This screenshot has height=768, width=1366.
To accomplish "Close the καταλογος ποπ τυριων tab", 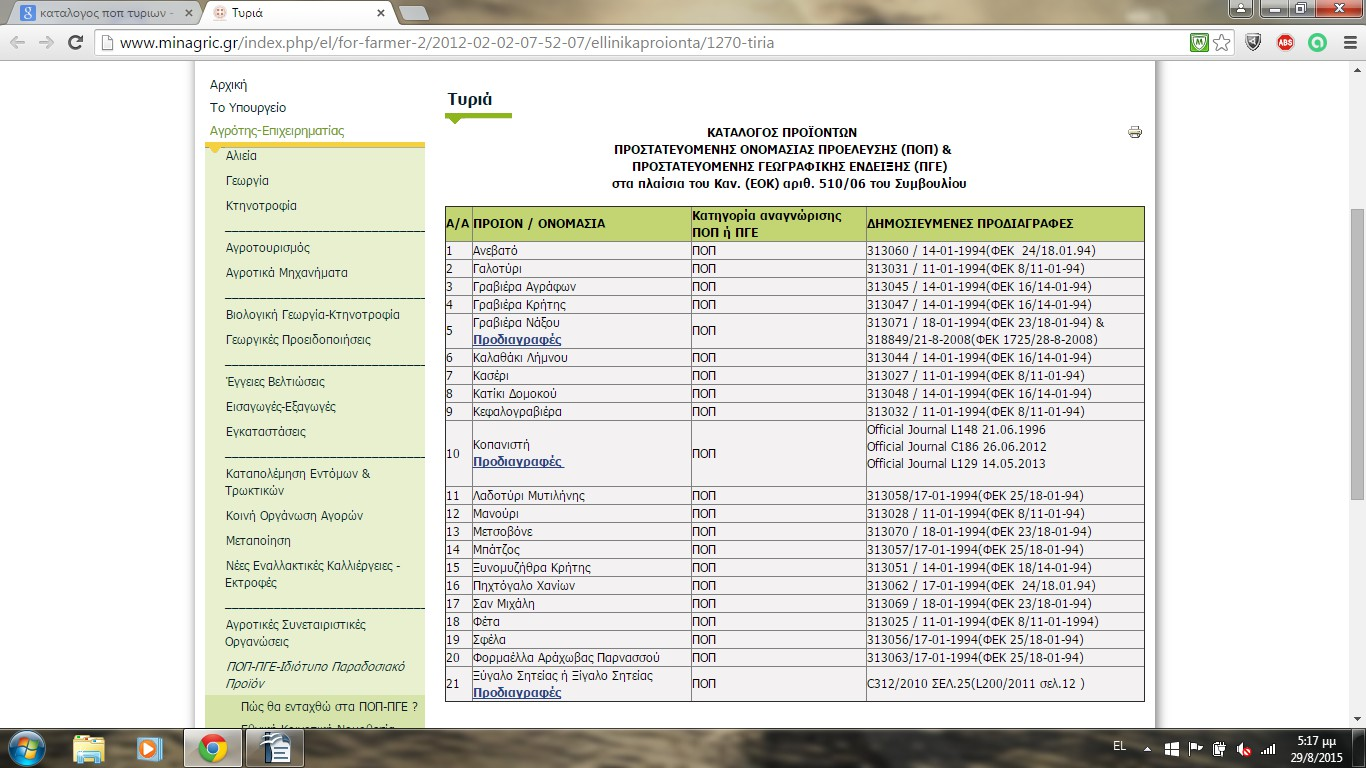I will coord(189,13).
